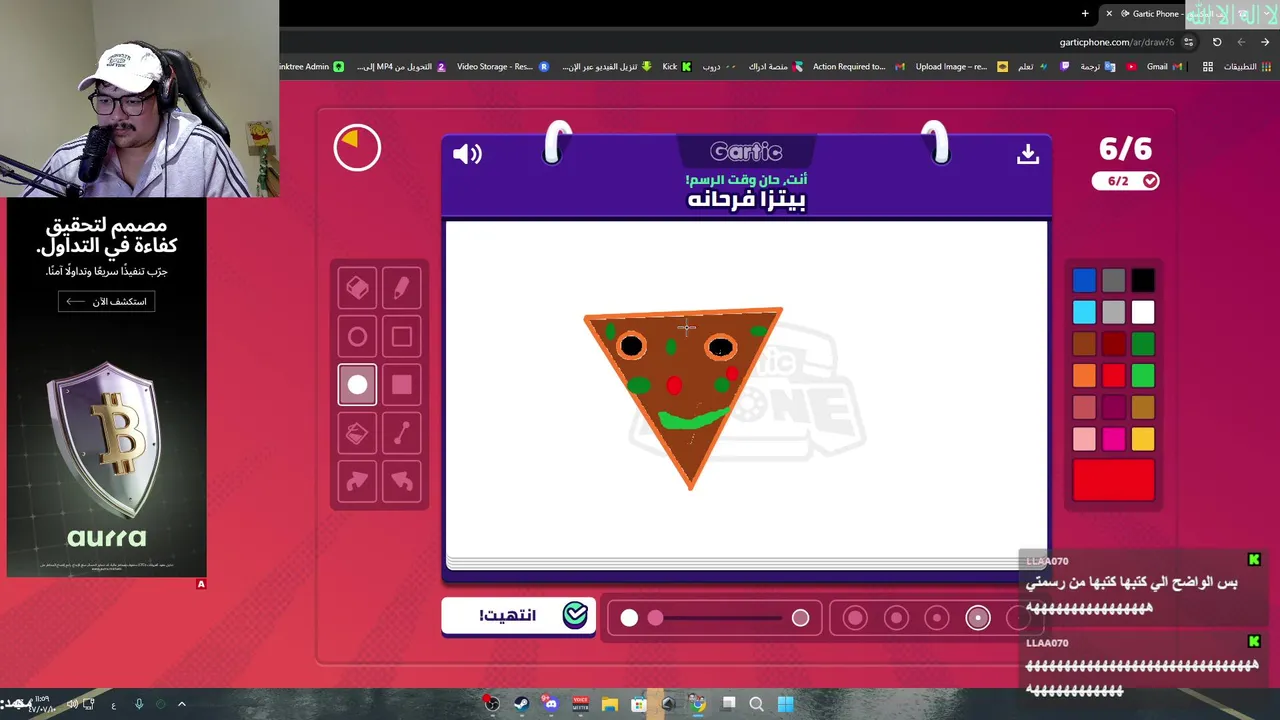Download the drawing with the download icon
Image resolution: width=1280 pixels, height=720 pixels.
click(x=1028, y=154)
